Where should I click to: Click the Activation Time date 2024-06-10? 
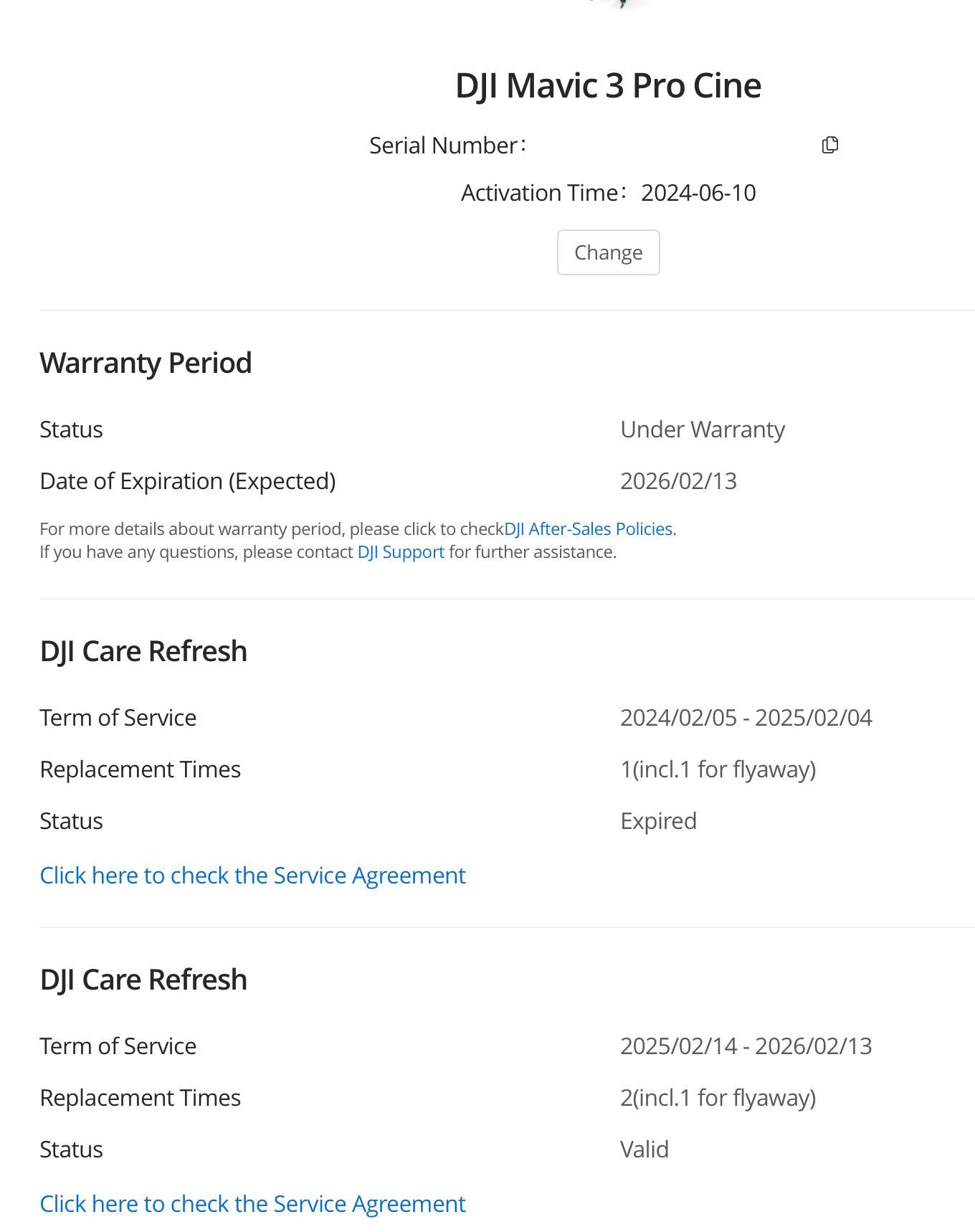point(698,192)
